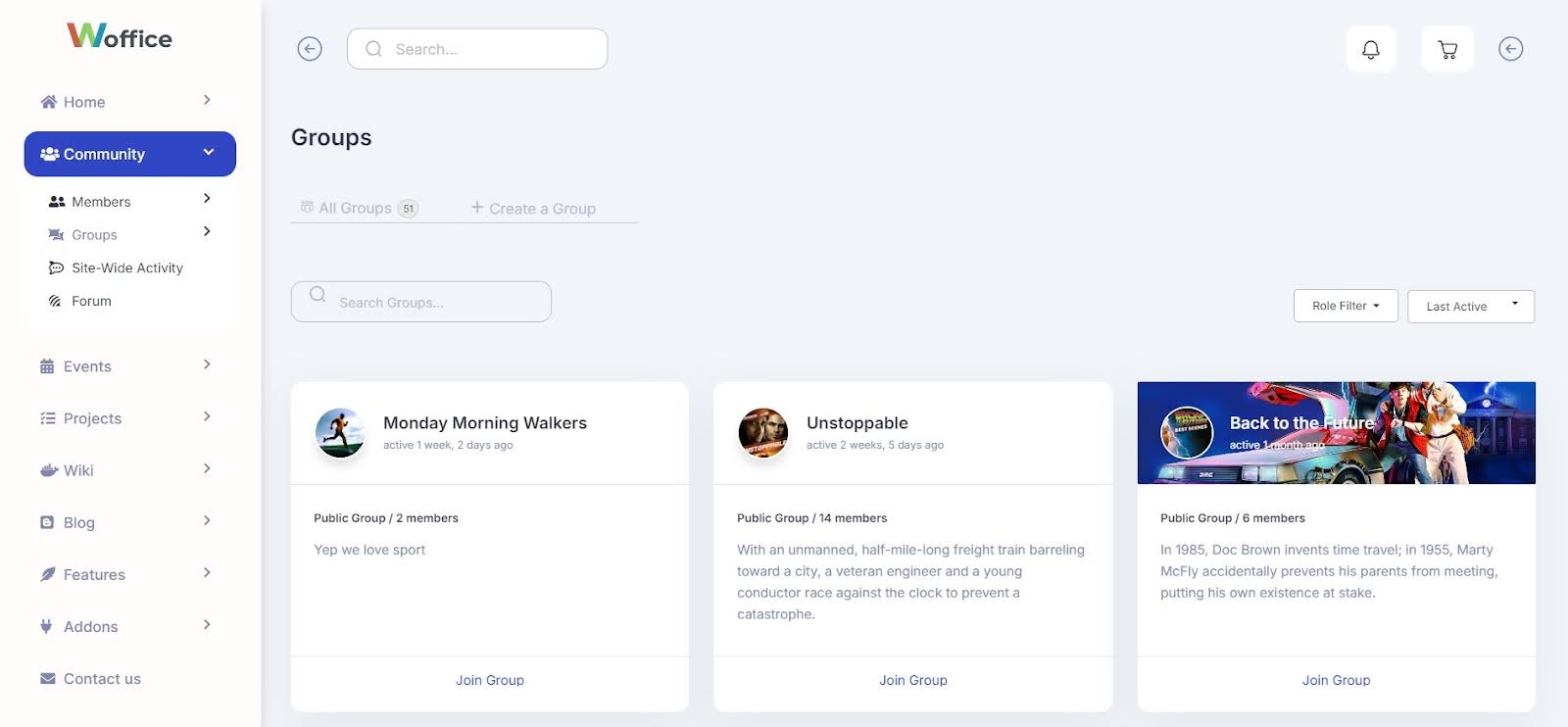The image size is (1568, 727).
Task: Open the shopping cart icon
Action: tap(1446, 49)
